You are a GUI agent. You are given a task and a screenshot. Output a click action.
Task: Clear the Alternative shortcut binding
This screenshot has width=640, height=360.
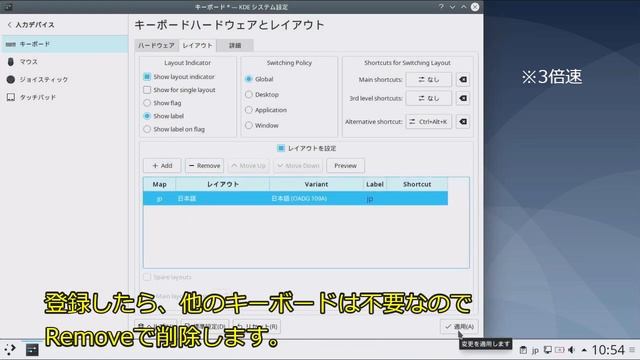click(463, 122)
